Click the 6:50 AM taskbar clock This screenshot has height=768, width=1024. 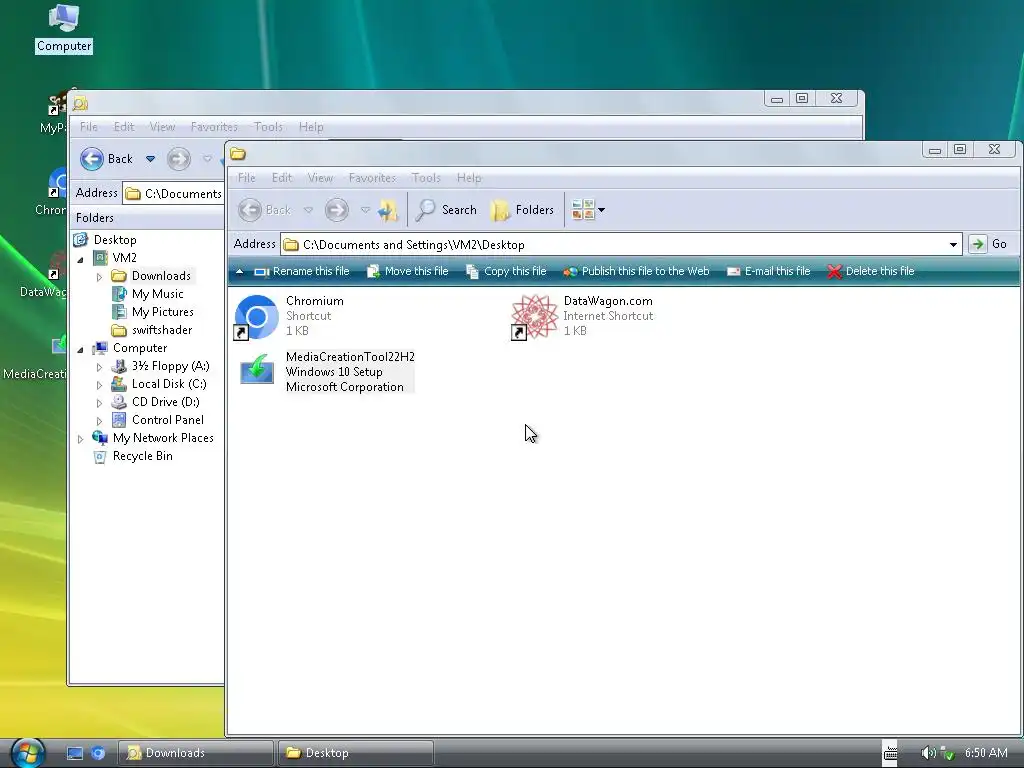pos(985,753)
